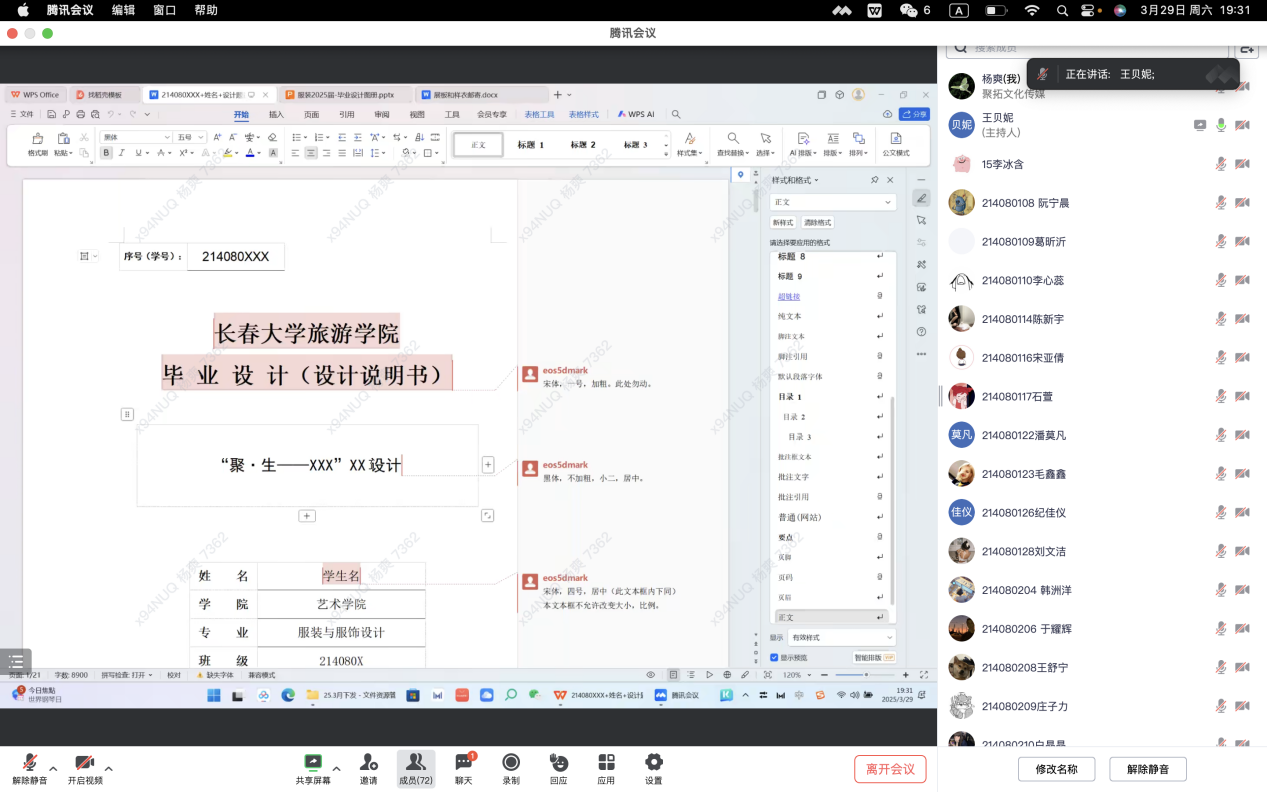This screenshot has height=792, width=1267.
Task: Toggle camera for 214080110李心蕊
Action: pyautogui.click(x=1243, y=281)
